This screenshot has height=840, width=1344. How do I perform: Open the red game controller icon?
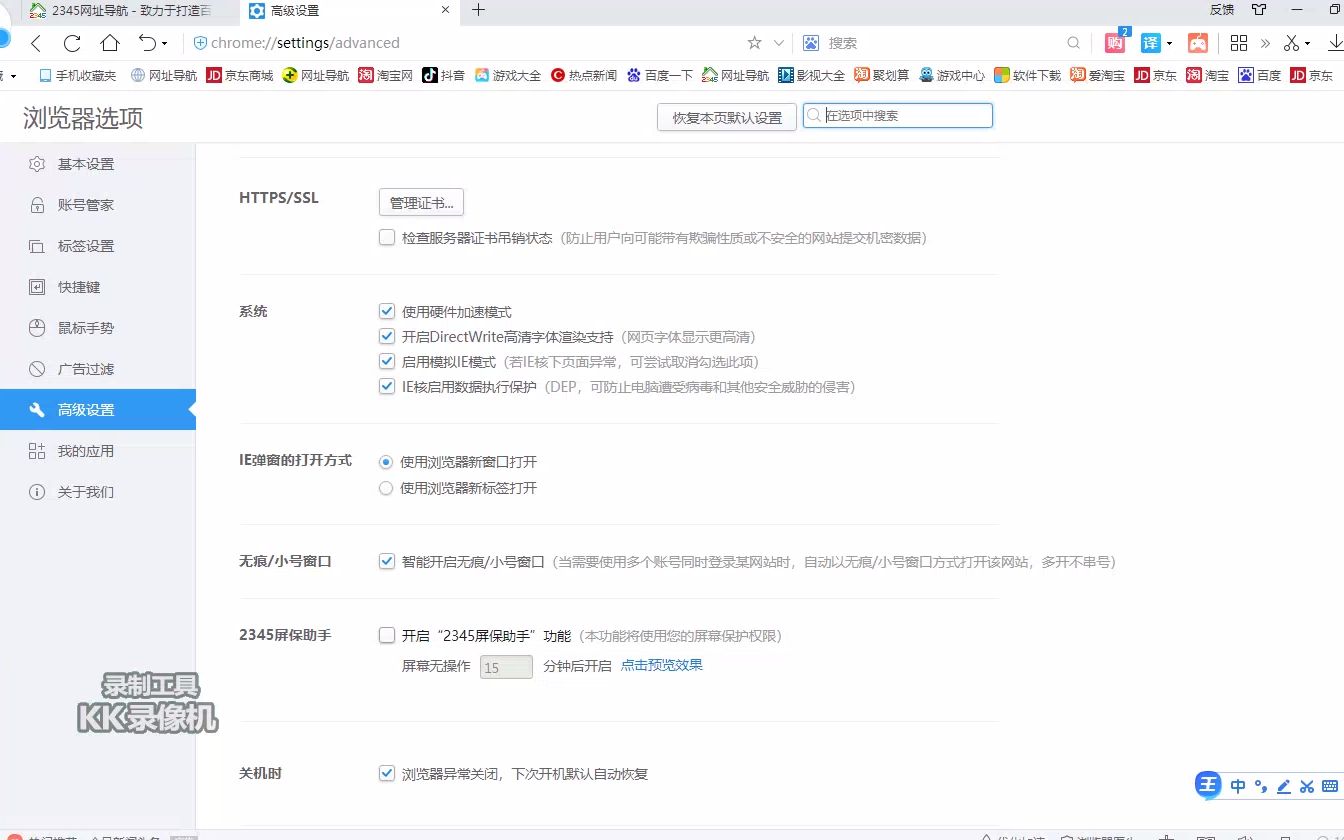click(x=1198, y=43)
